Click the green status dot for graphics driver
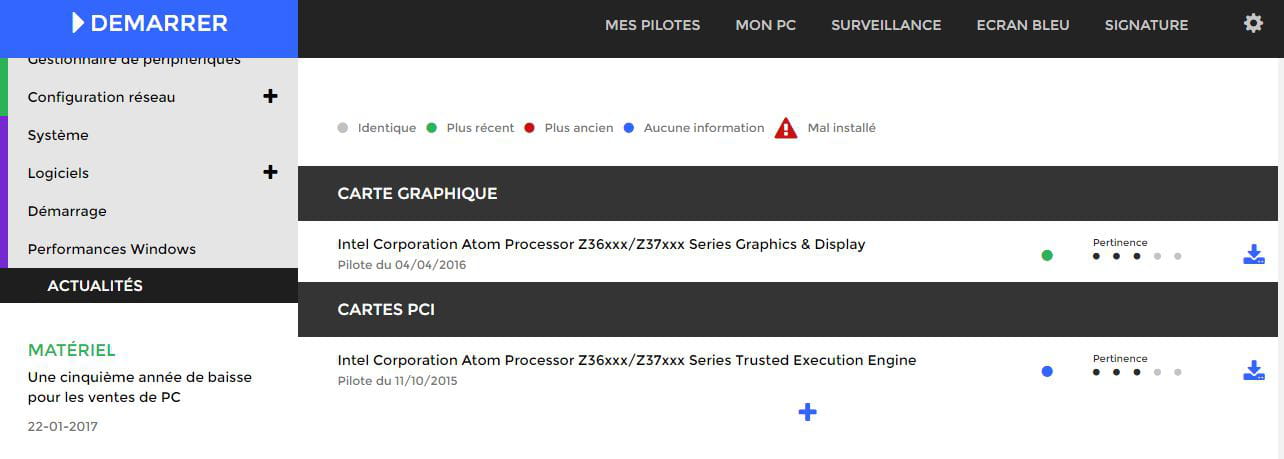The height and width of the screenshot is (459, 1284). [x=1047, y=255]
